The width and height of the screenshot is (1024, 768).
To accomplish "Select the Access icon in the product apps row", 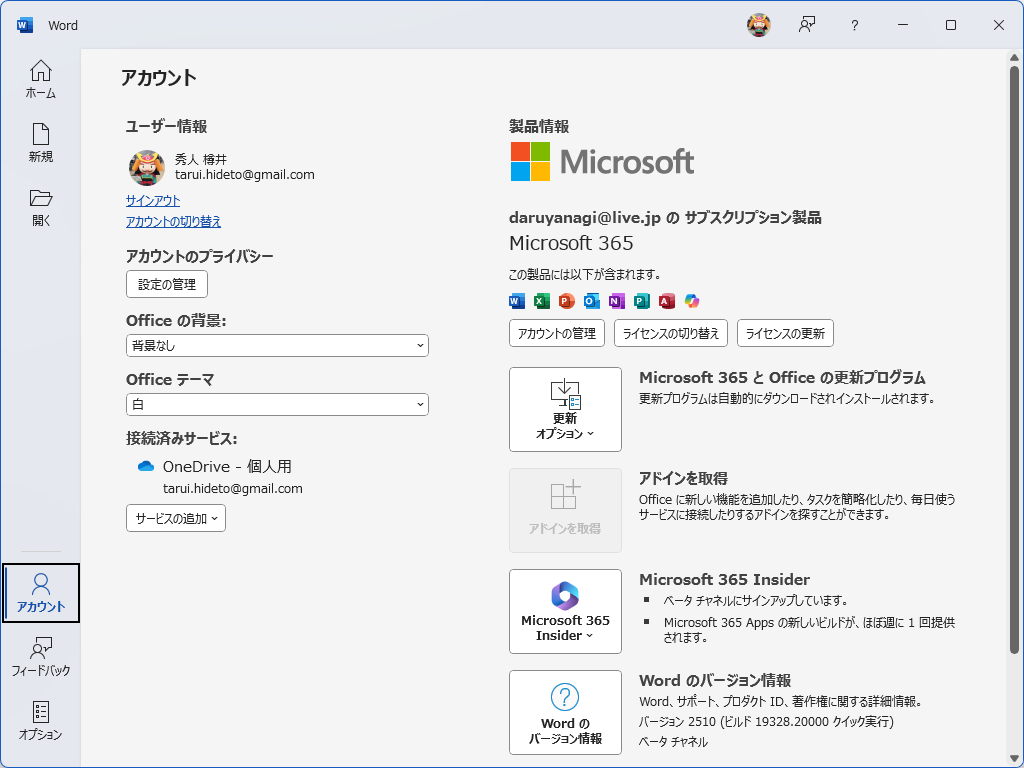I will click(x=665, y=300).
